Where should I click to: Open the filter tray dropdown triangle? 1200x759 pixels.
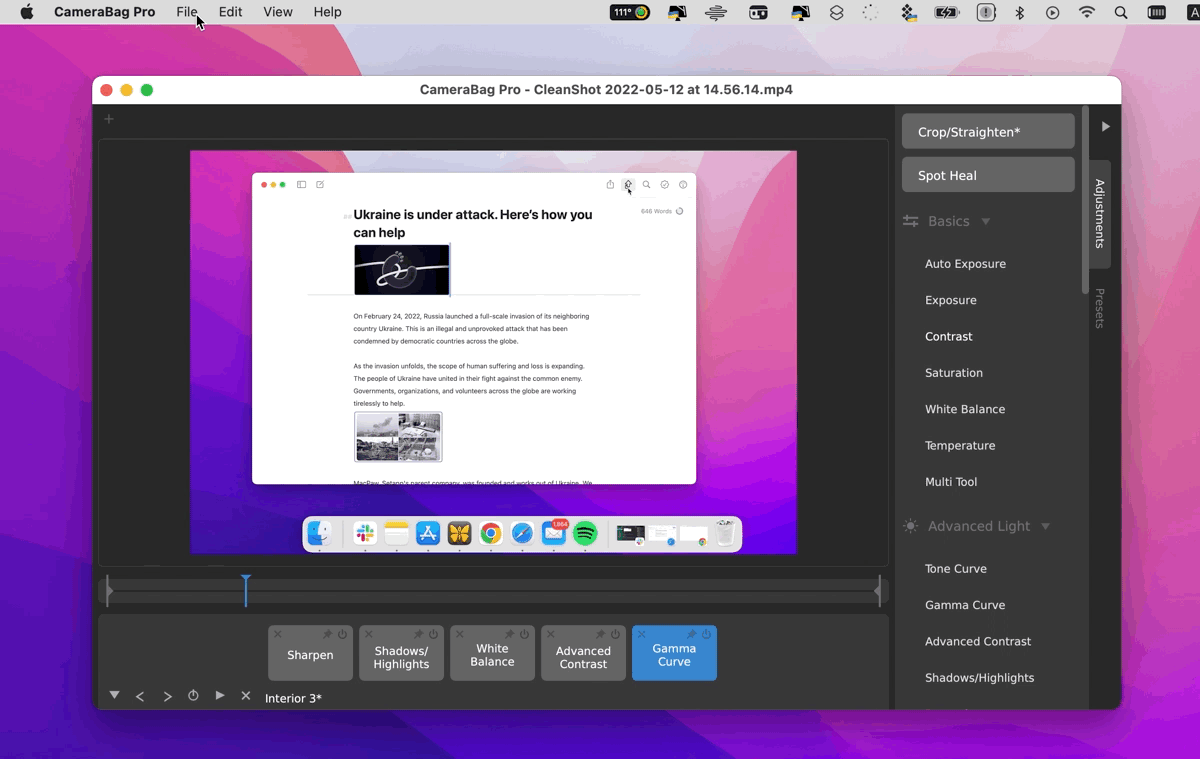(115, 695)
